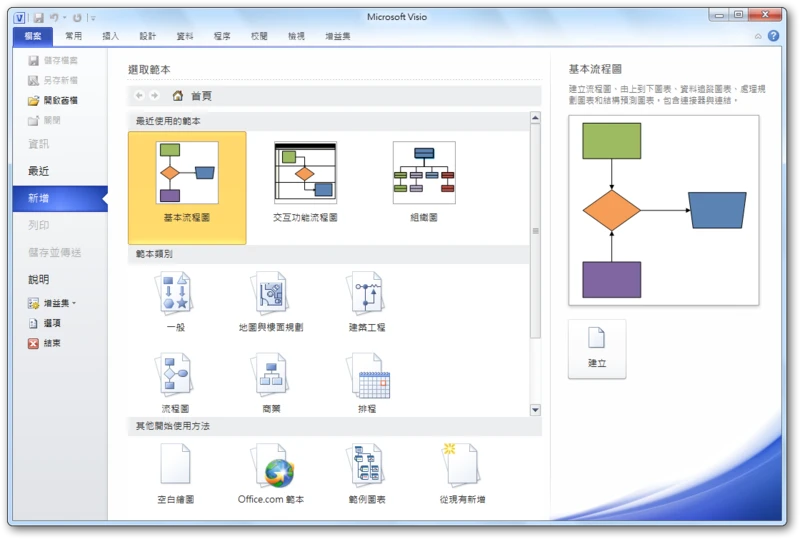Choose the 交互功能流程圖 template

(x=305, y=182)
